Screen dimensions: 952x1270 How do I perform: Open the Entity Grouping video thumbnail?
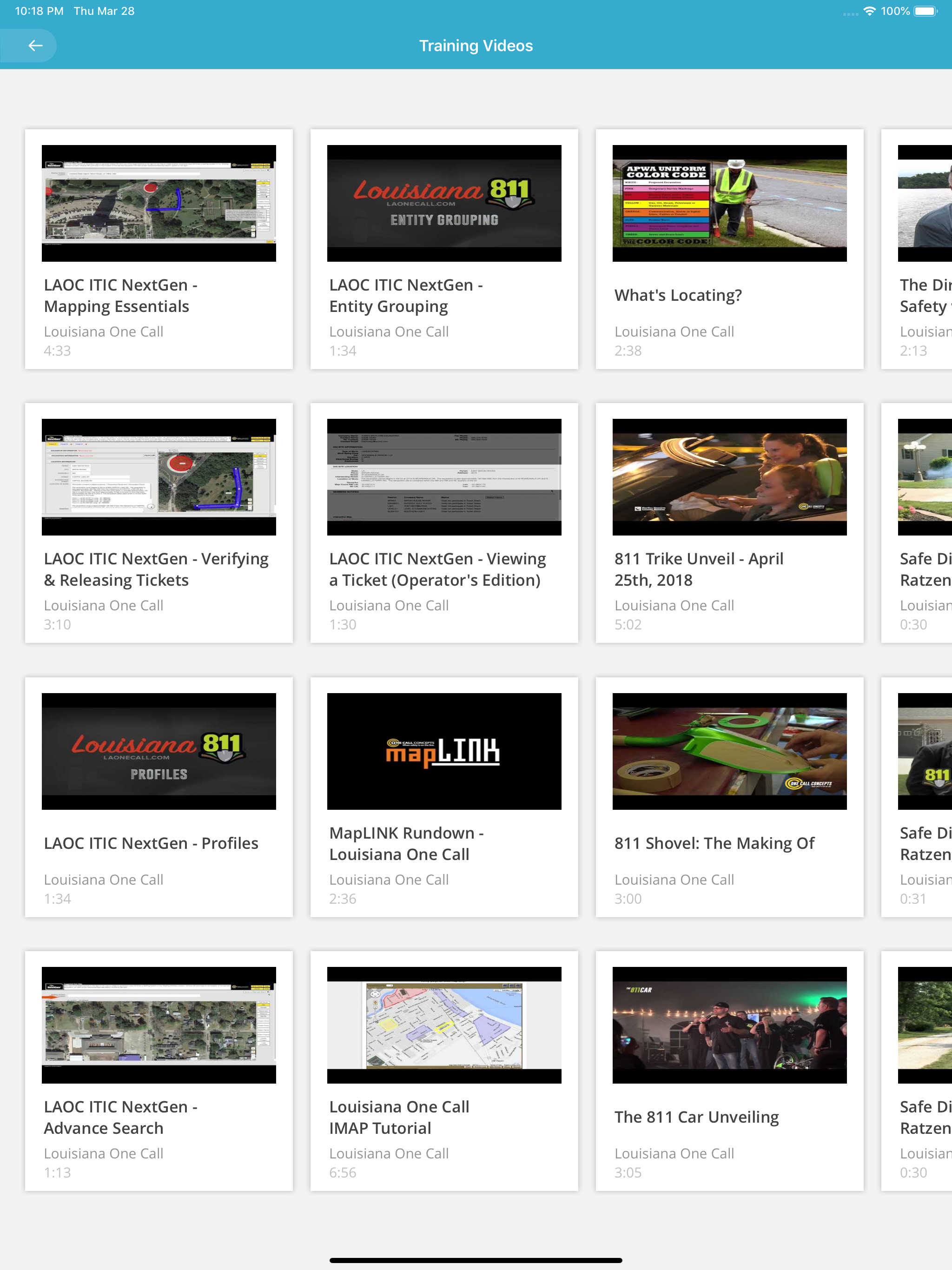[x=444, y=203]
